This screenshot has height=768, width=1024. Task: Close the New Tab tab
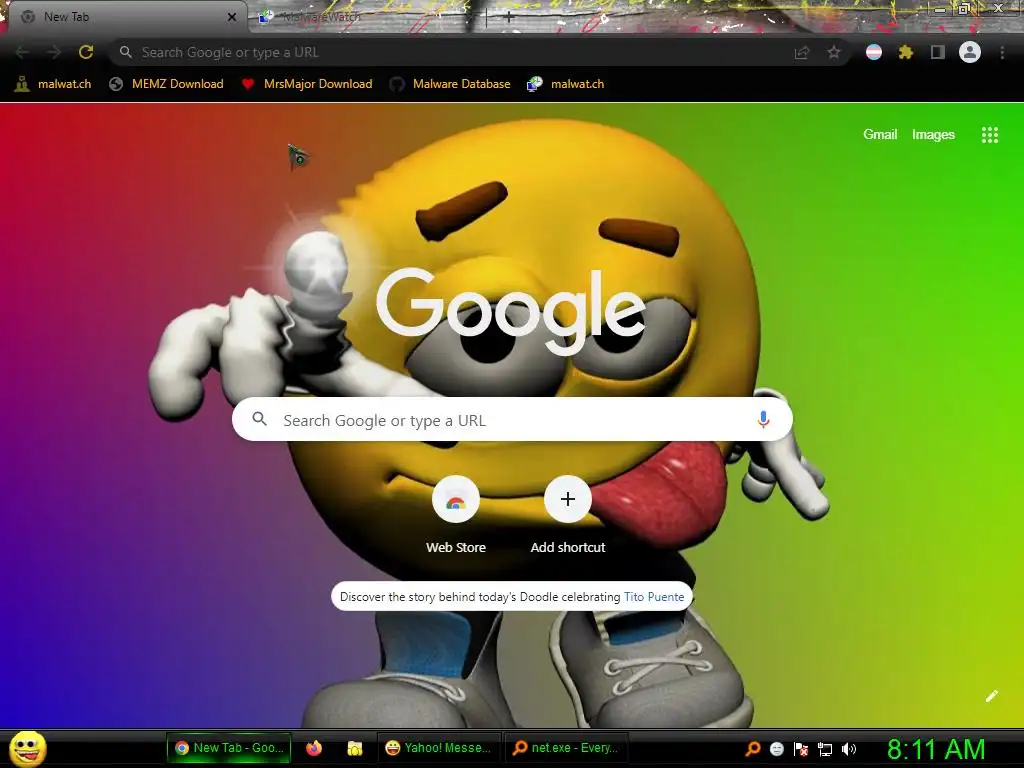(232, 17)
